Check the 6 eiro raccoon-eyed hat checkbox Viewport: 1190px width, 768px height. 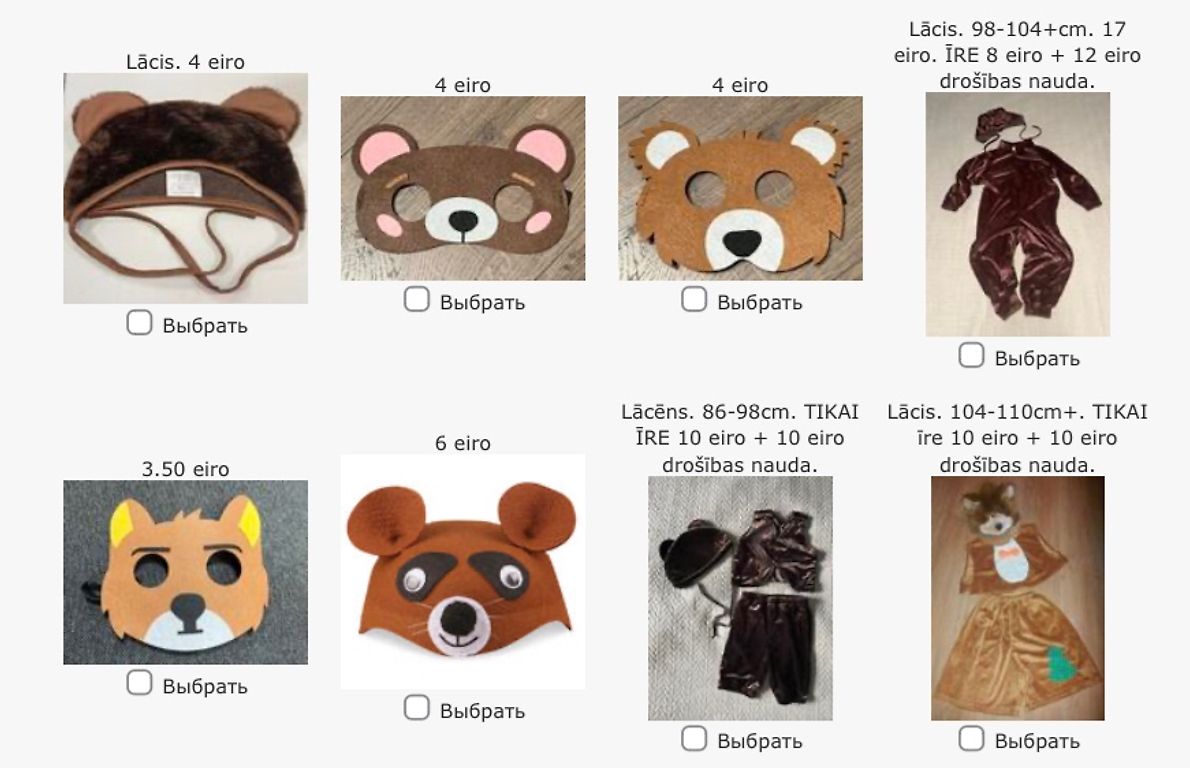pos(417,707)
